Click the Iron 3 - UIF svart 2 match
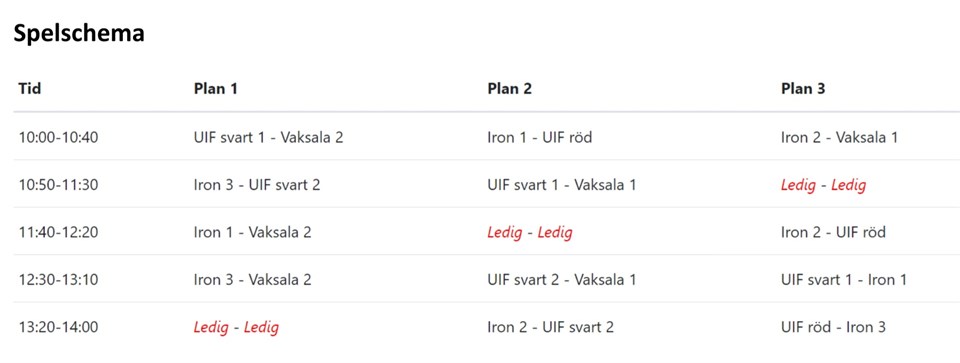This screenshot has height=363, width=960. point(257,184)
